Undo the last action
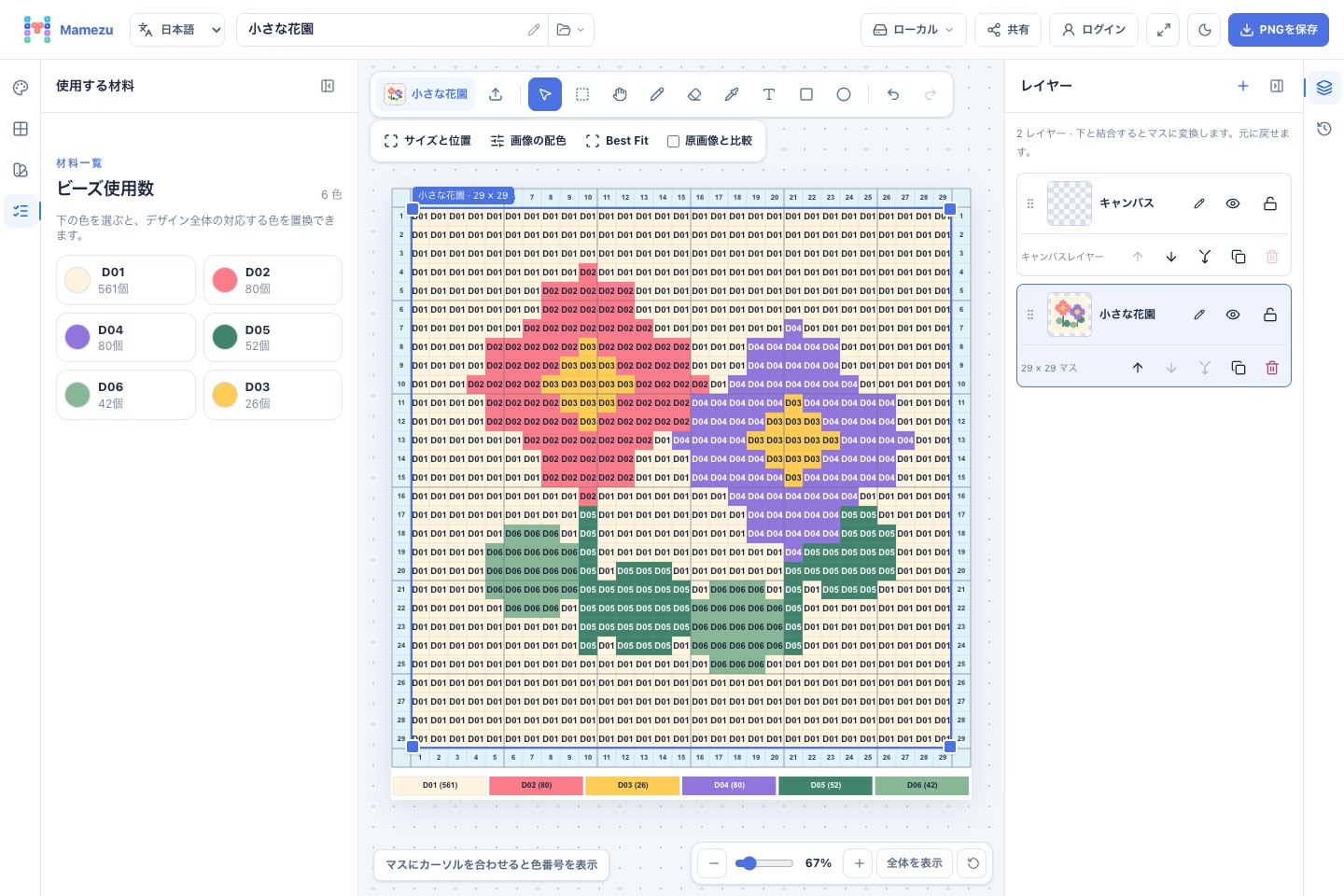Viewport: 1344px width, 896px height. click(x=893, y=94)
